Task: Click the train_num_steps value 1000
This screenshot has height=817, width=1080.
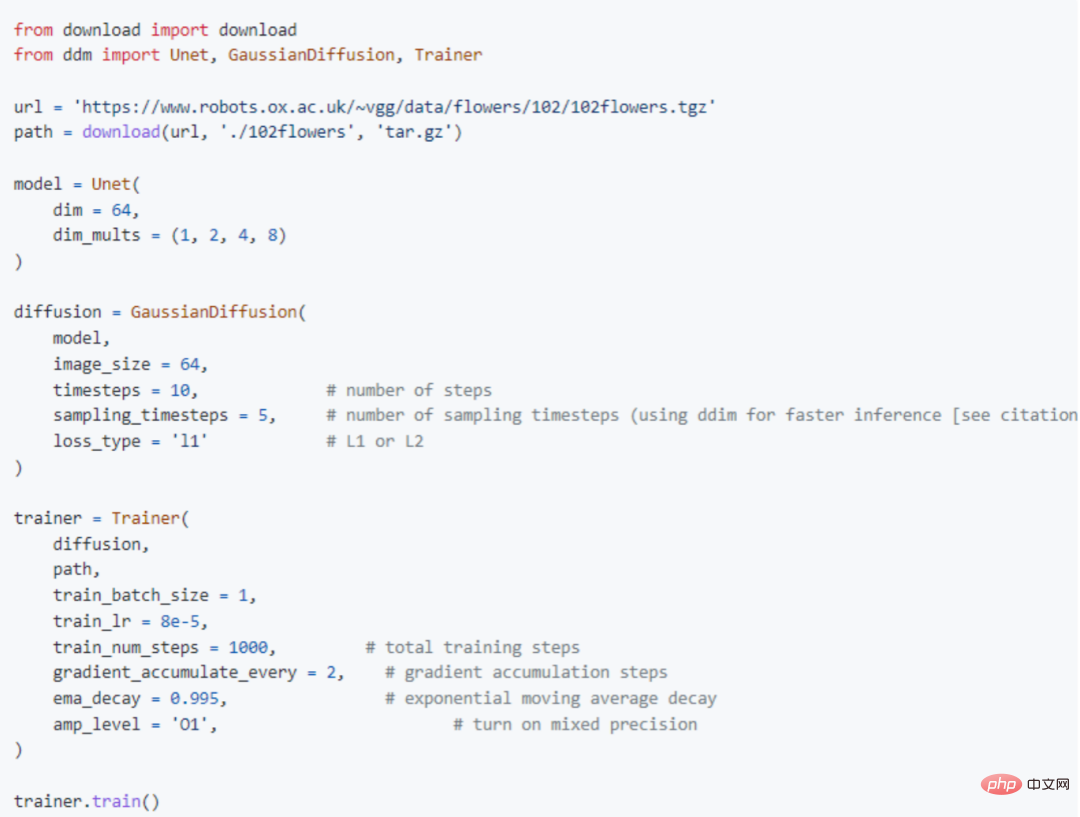Action: pos(248,647)
